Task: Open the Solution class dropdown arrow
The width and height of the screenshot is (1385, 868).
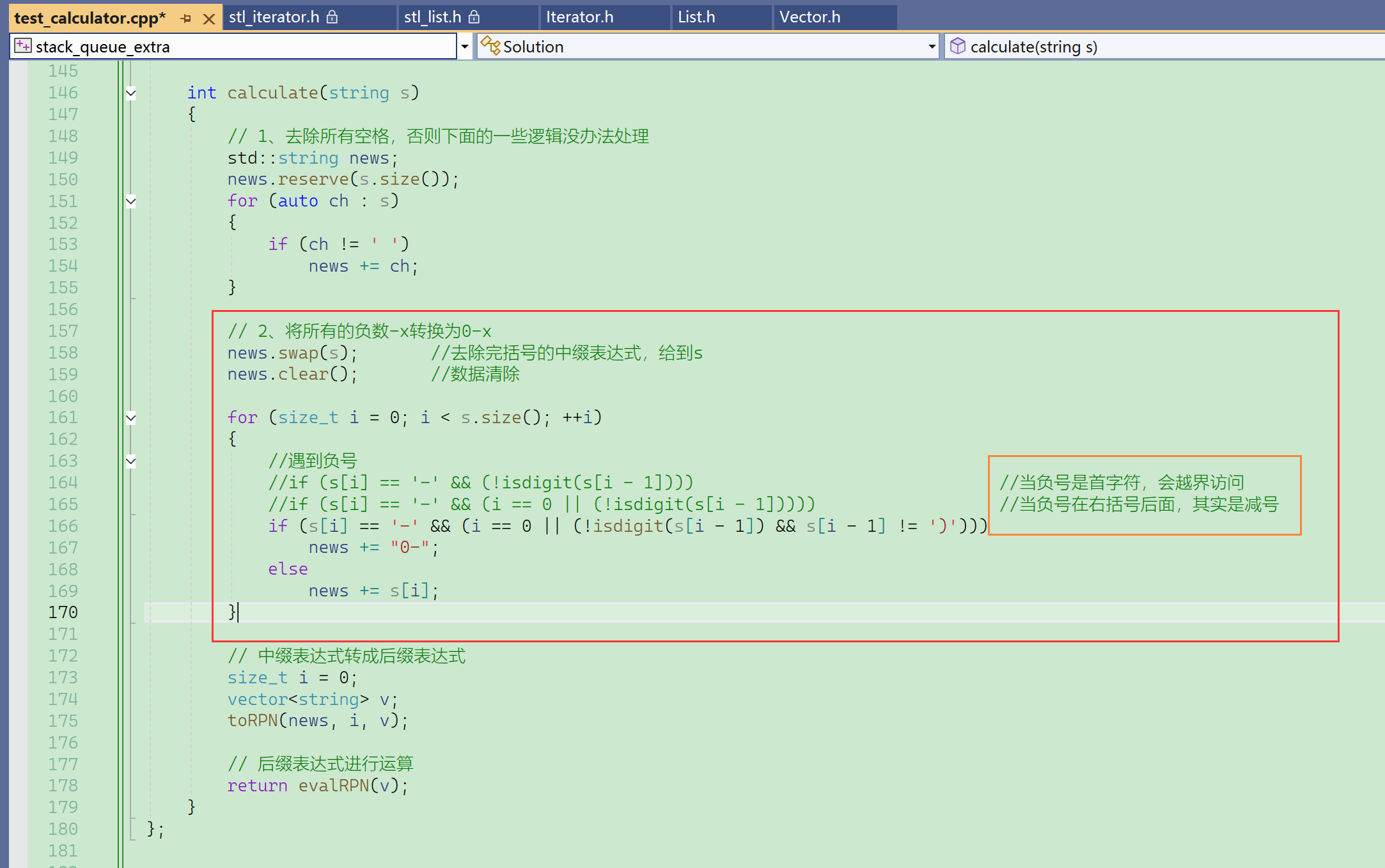Action: [x=932, y=46]
